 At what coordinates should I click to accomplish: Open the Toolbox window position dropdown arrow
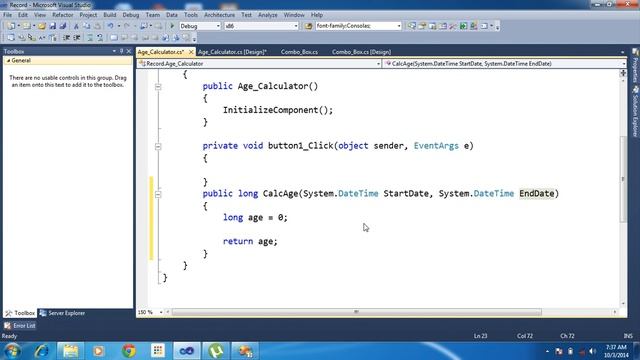tap(114, 51)
